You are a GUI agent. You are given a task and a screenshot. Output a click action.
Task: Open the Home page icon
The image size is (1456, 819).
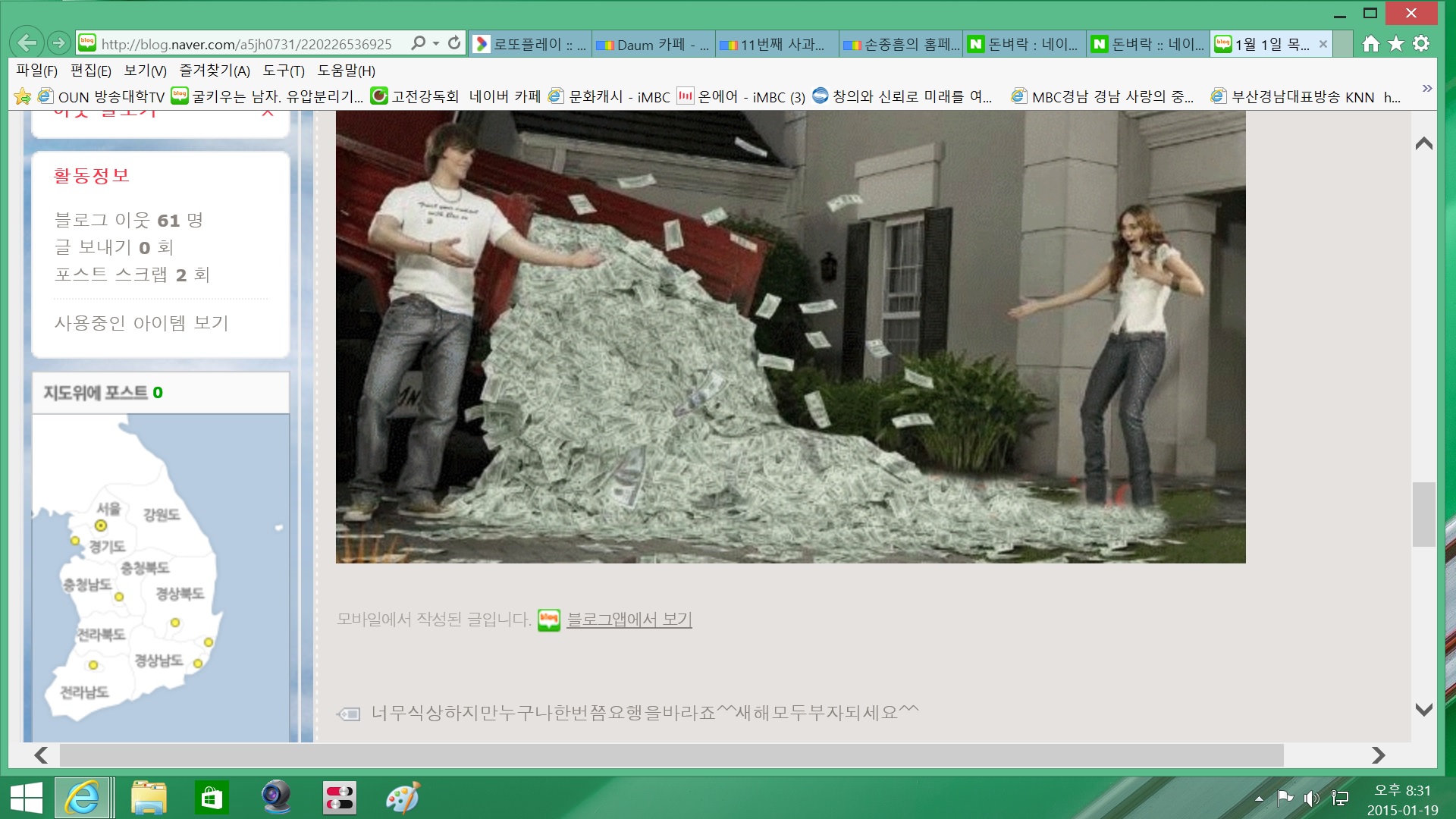click(x=1370, y=44)
